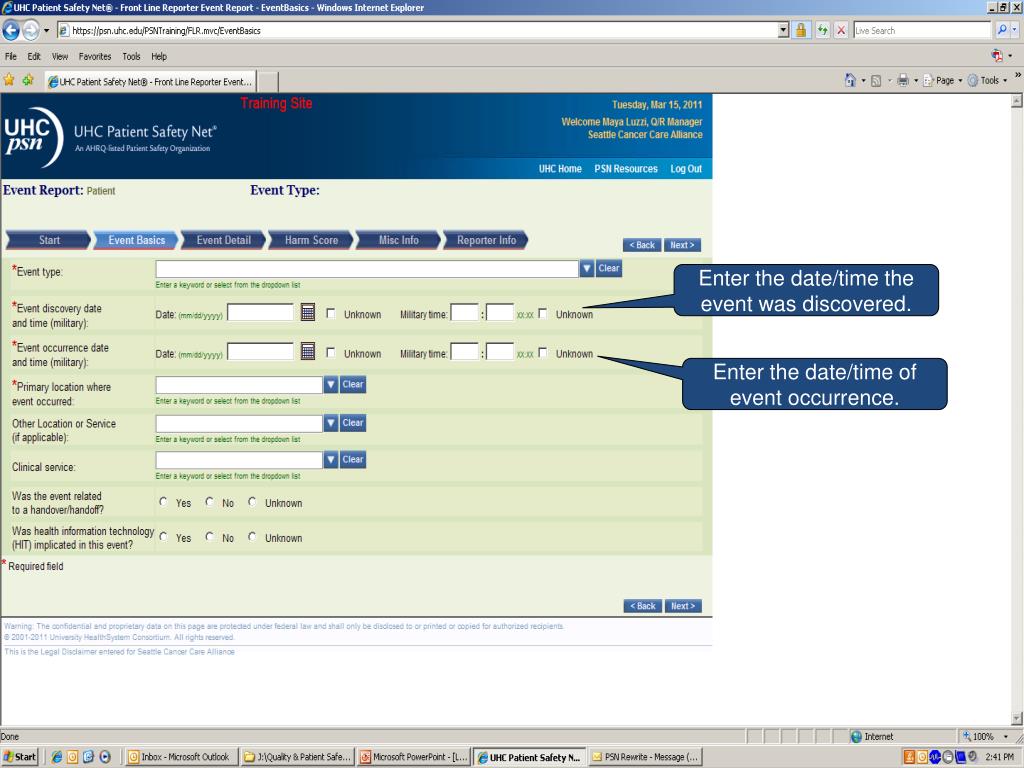This screenshot has height=768, width=1024.
Task: Select No for handover/handoff related
Action: coord(210,502)
